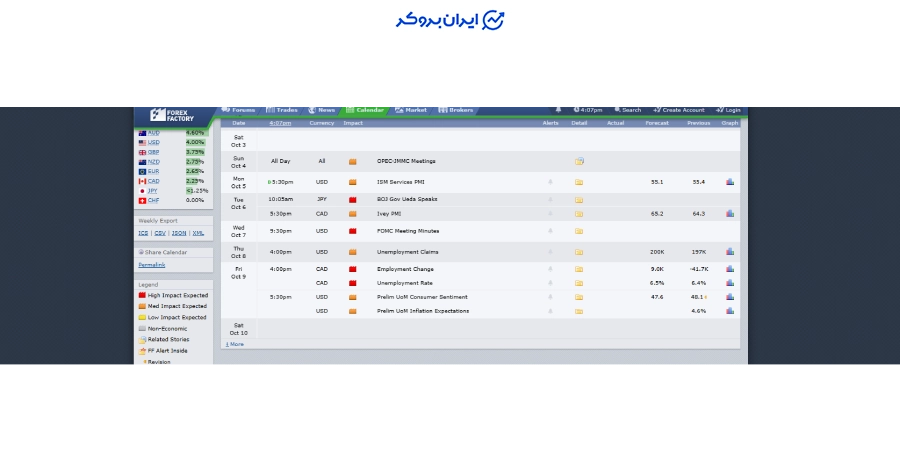Show graph for Unemployment Rate
This screenshot has height=471, width=900.
click(x=730, y=283)
